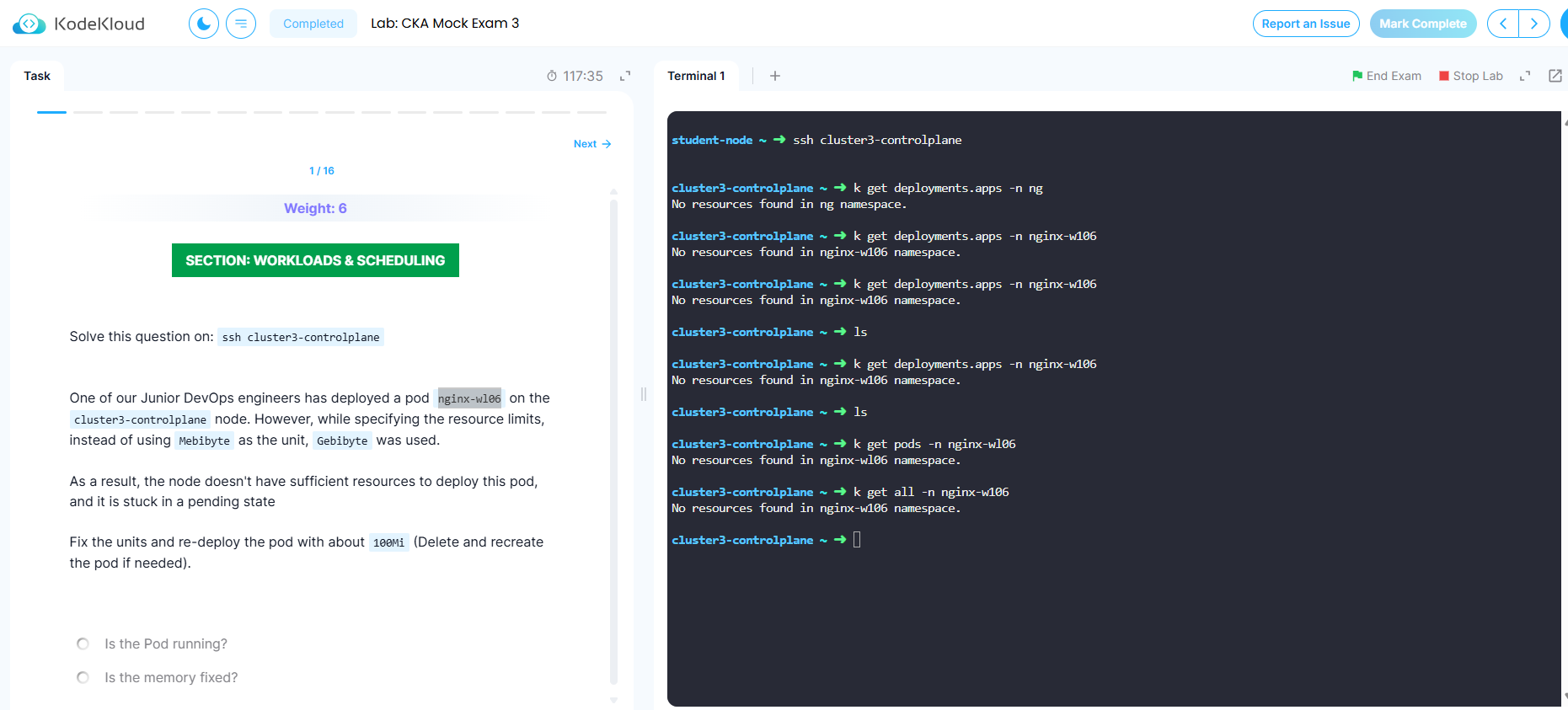Toggle dark mode with the moon icon
The width and height of the screenshot is (1568, 710).
click(204, 24)
